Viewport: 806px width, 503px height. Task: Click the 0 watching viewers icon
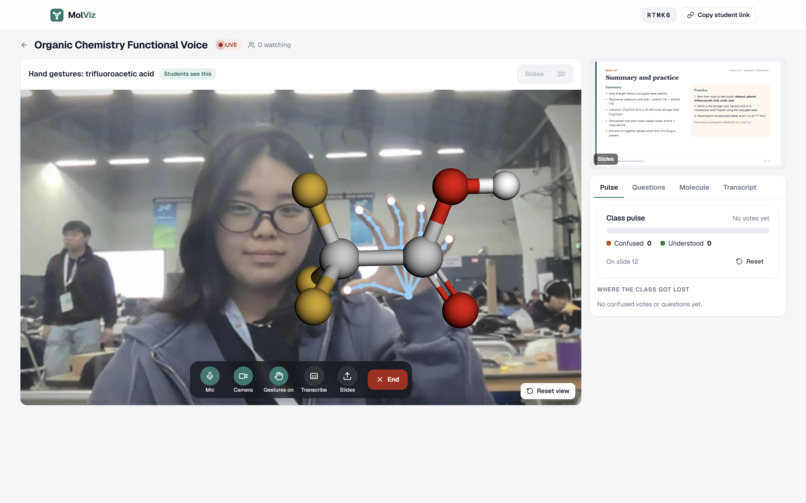point(251,45)
